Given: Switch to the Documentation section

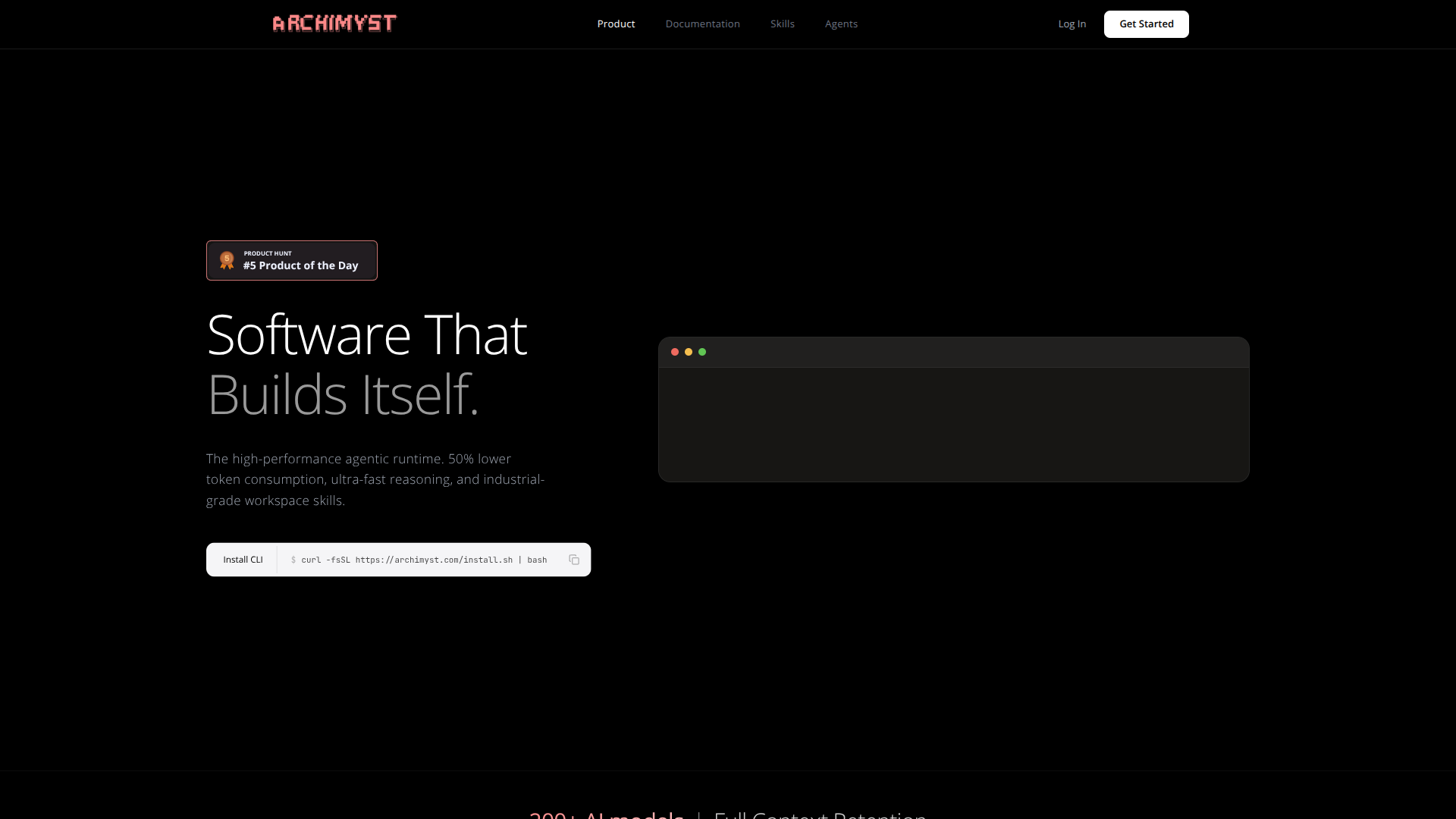Looking at the screenshot, I should click(x=702, y=24).
